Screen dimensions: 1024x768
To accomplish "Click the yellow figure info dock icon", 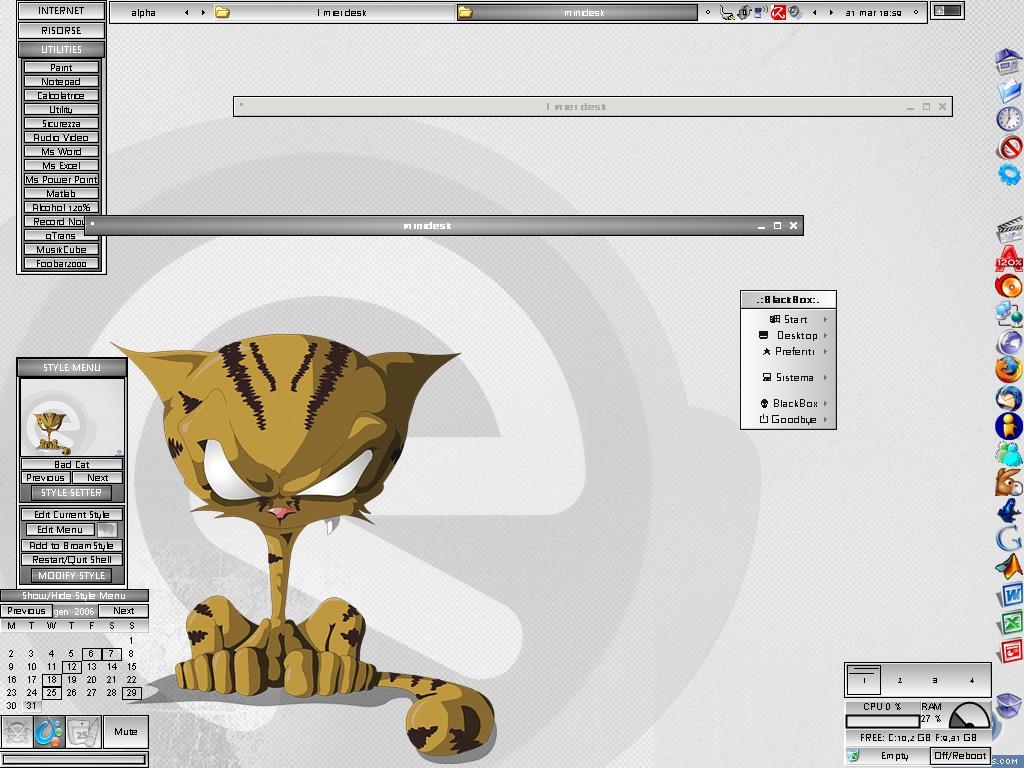I will (1009, 426).
